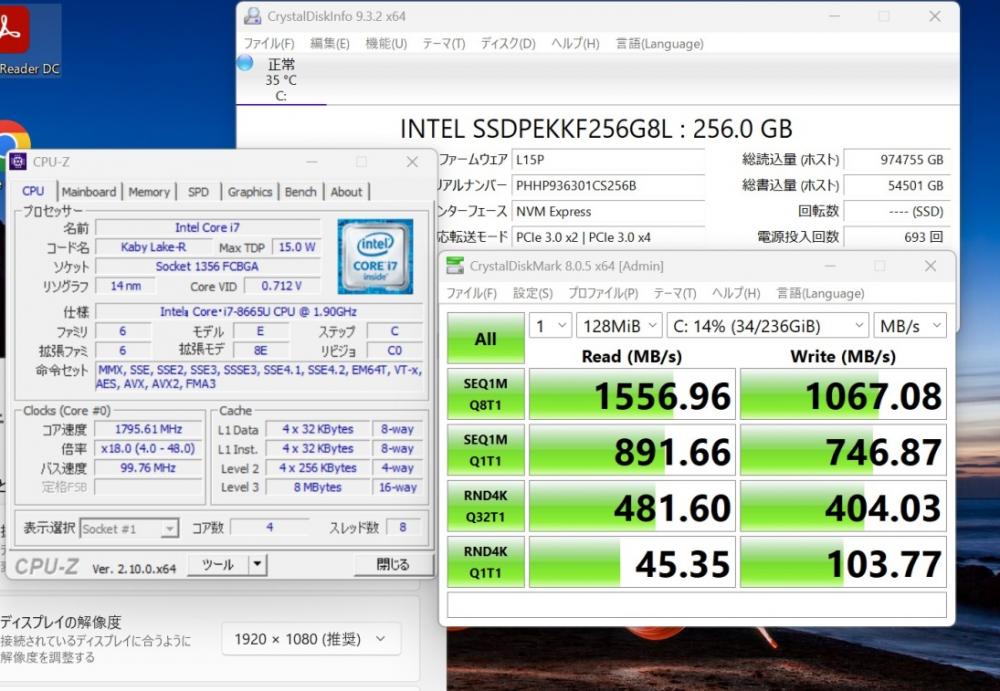Start the SEQ1M Q8T1 test
Viewport: 1000px width, 691px height.
[485, 394]
